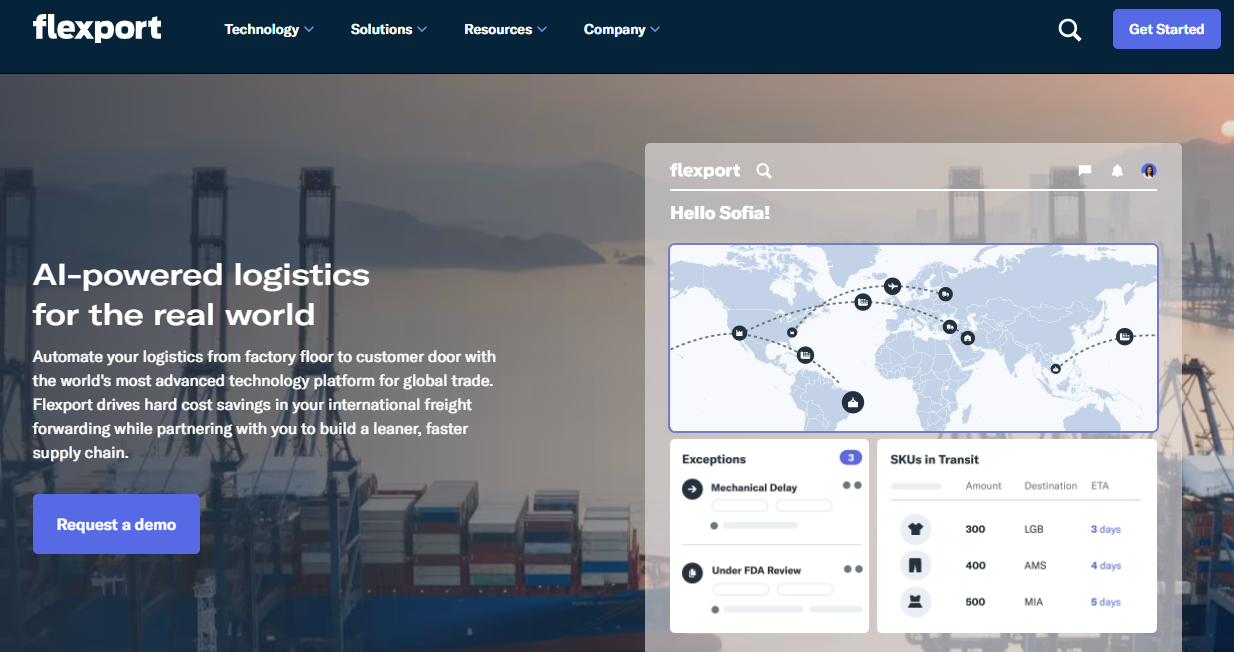Open the Resources nav item
Image resolution: width=1234 pixels, height=652 pixels.
[x=498, y=30]
